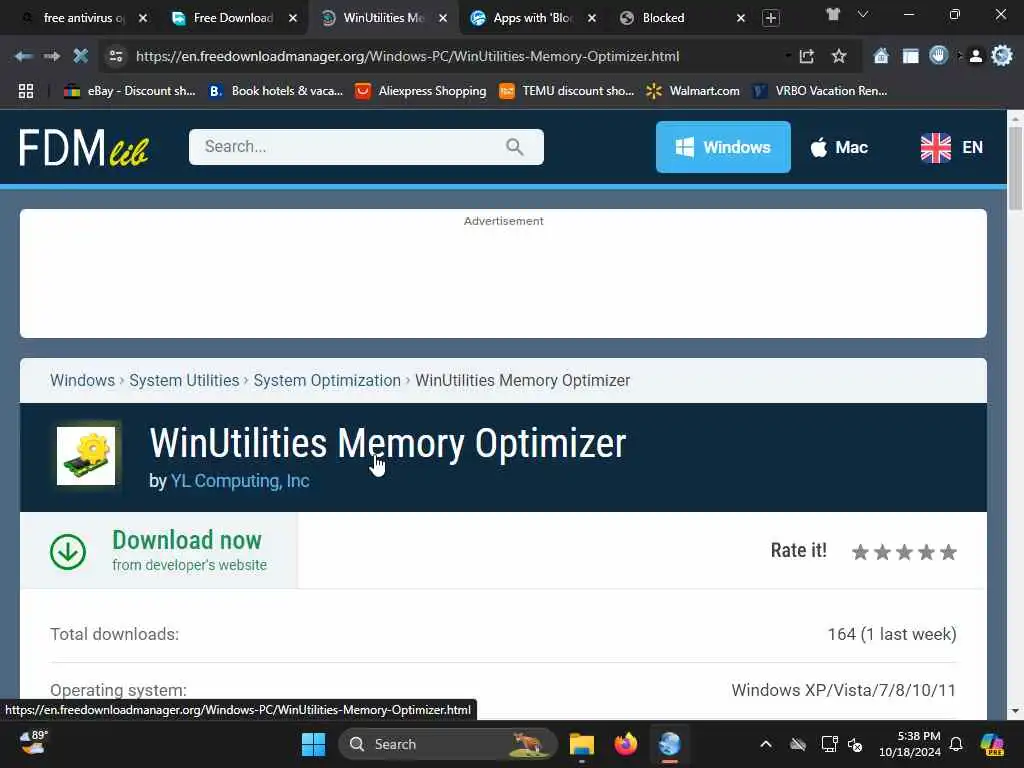The width and height of the screenshot is (1024, 768).
Task: Open browser settings gear icon
Action: click(1002, 56)
